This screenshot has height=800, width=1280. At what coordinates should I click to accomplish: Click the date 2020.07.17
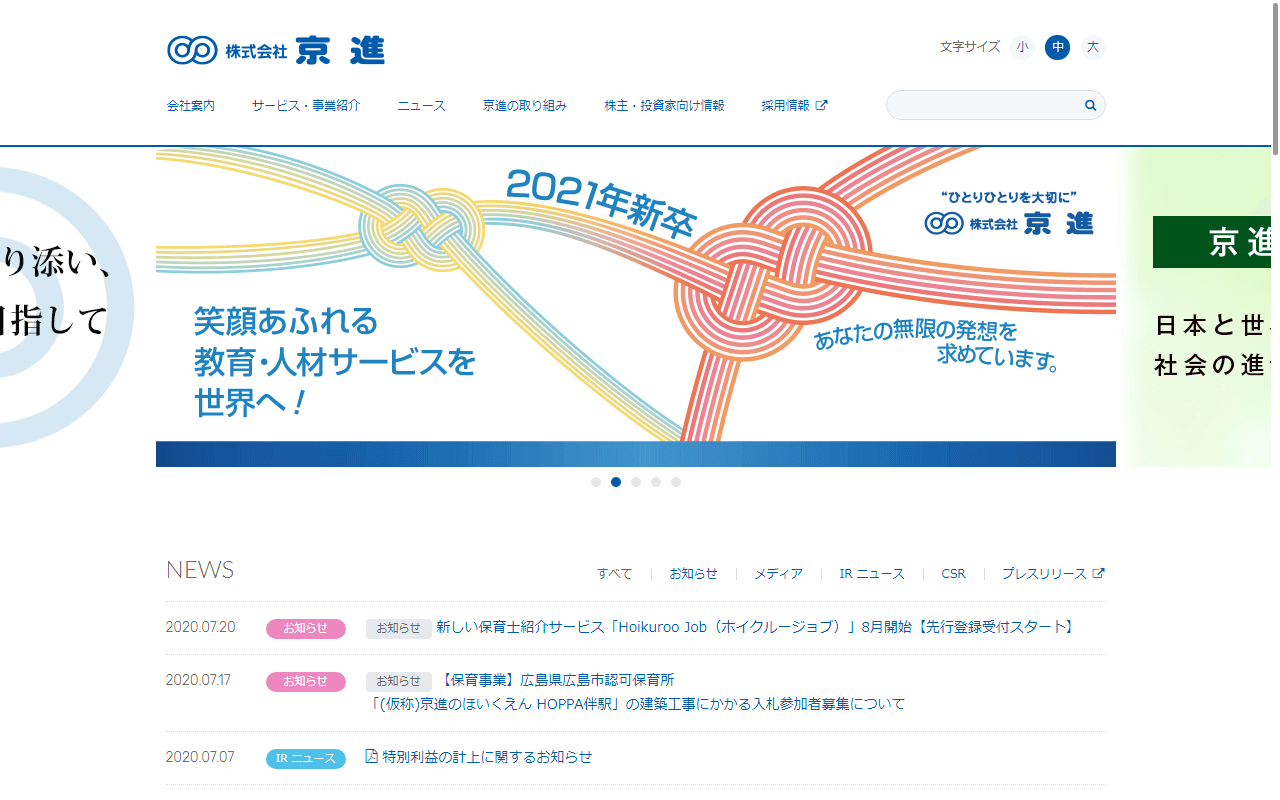point(198,680)
